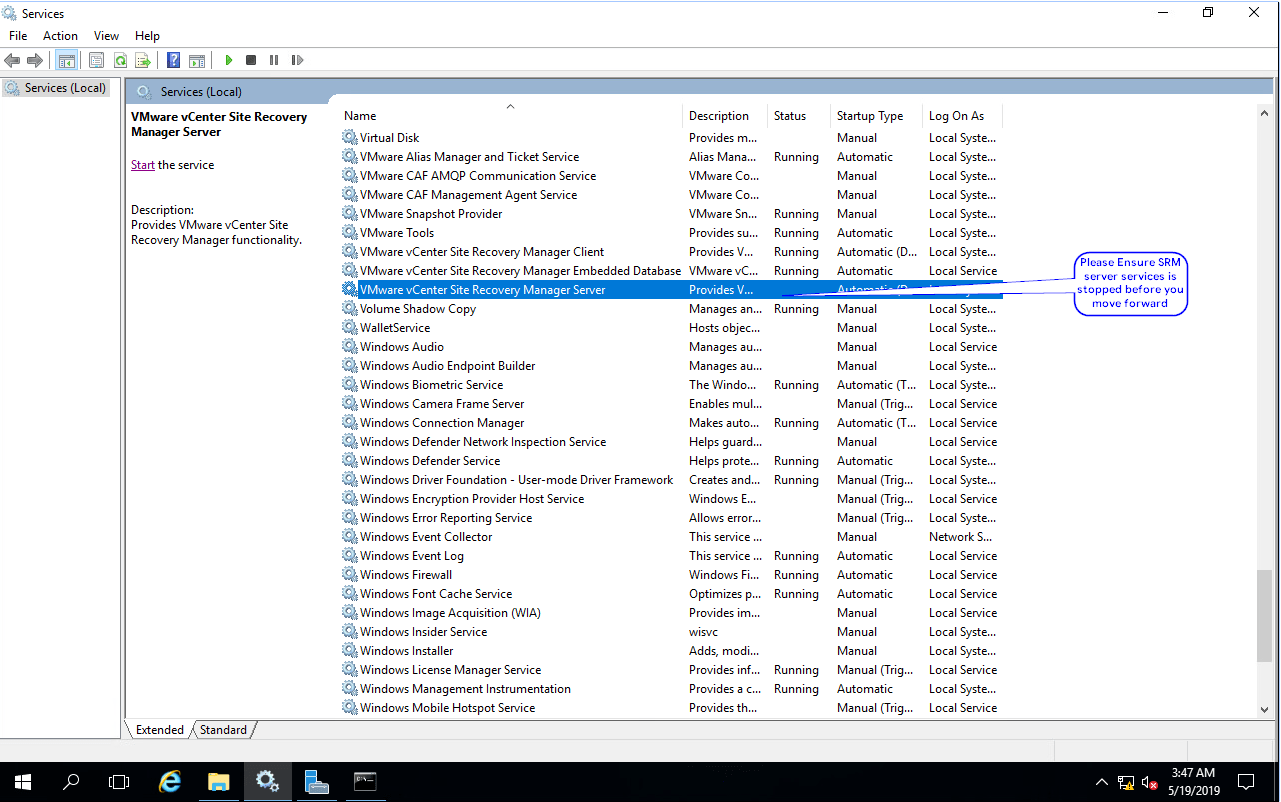The image size is (1281, 802).
Task: Restart the service via the restart toolbar icon
Action: (x=297, y=60)
